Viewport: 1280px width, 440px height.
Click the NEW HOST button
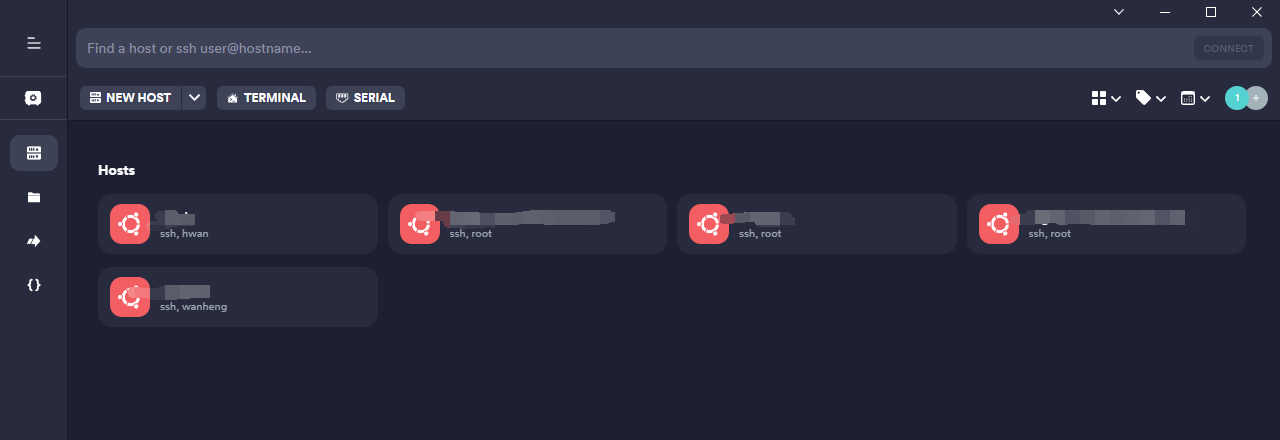click(131, 98)
